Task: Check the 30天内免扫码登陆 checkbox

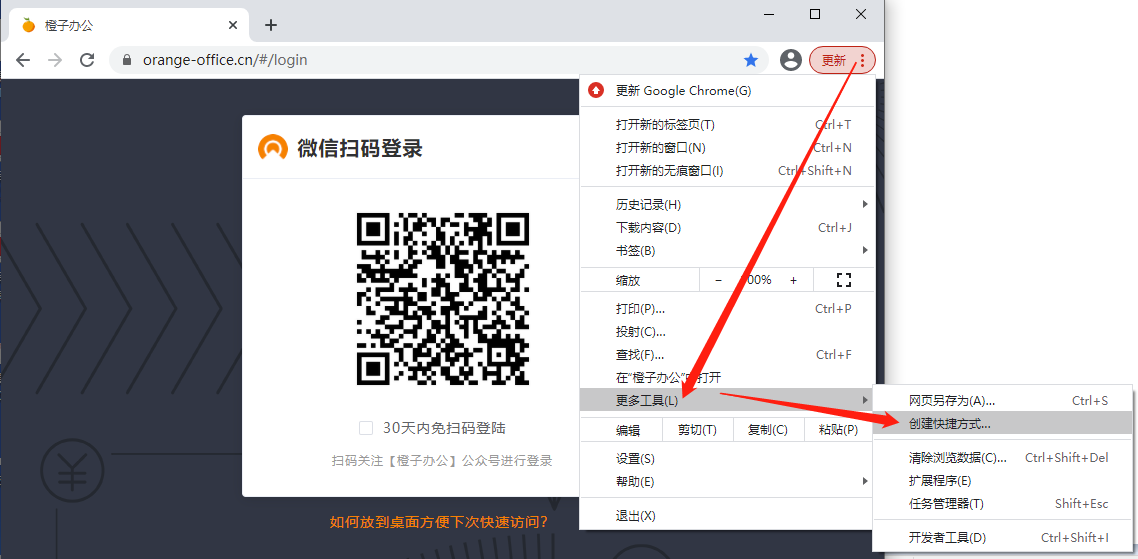Action: click(x=366, y=428)
